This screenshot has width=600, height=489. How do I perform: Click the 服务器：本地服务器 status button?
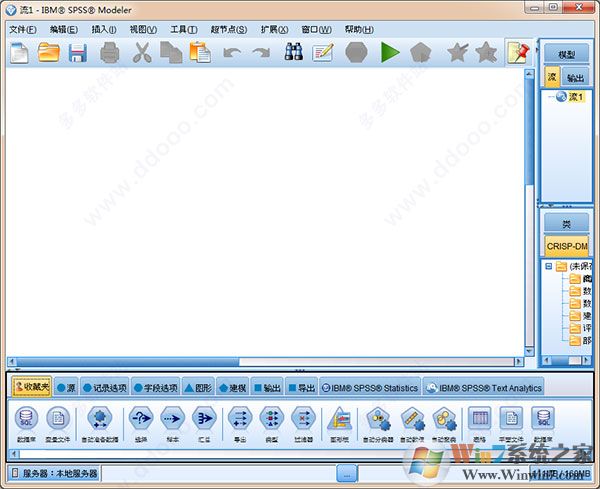(54, 473)
